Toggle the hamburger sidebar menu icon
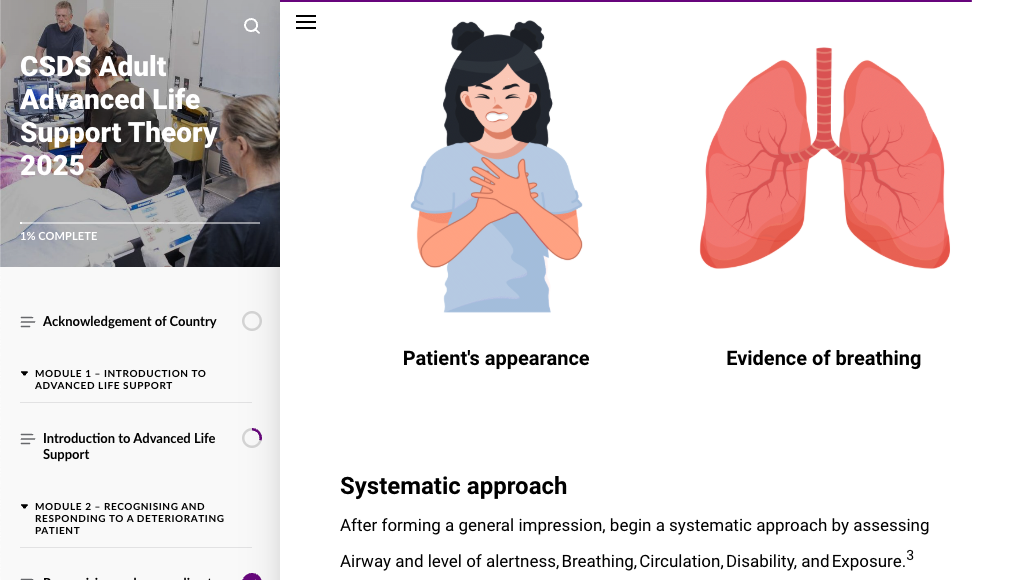1034x580 pixels. click(x=306, y=22)
